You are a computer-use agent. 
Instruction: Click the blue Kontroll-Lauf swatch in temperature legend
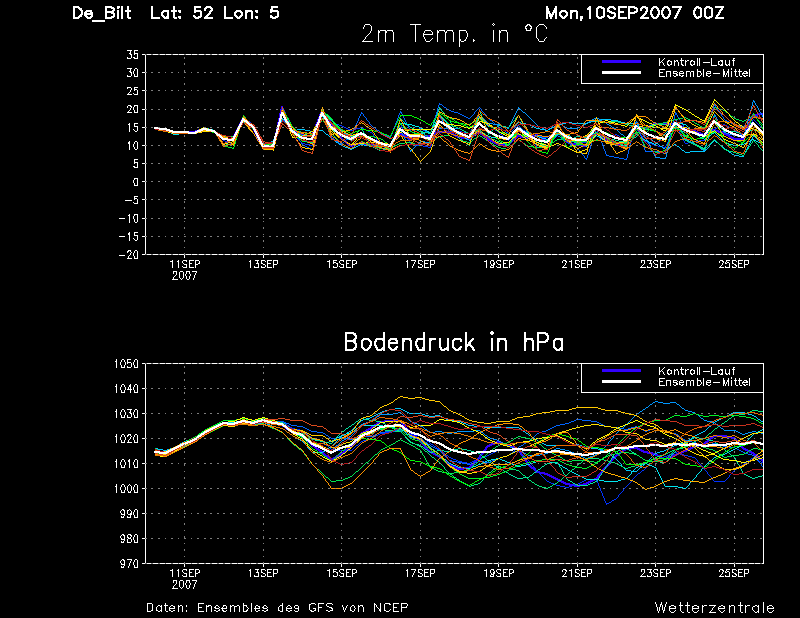point(621,62)
